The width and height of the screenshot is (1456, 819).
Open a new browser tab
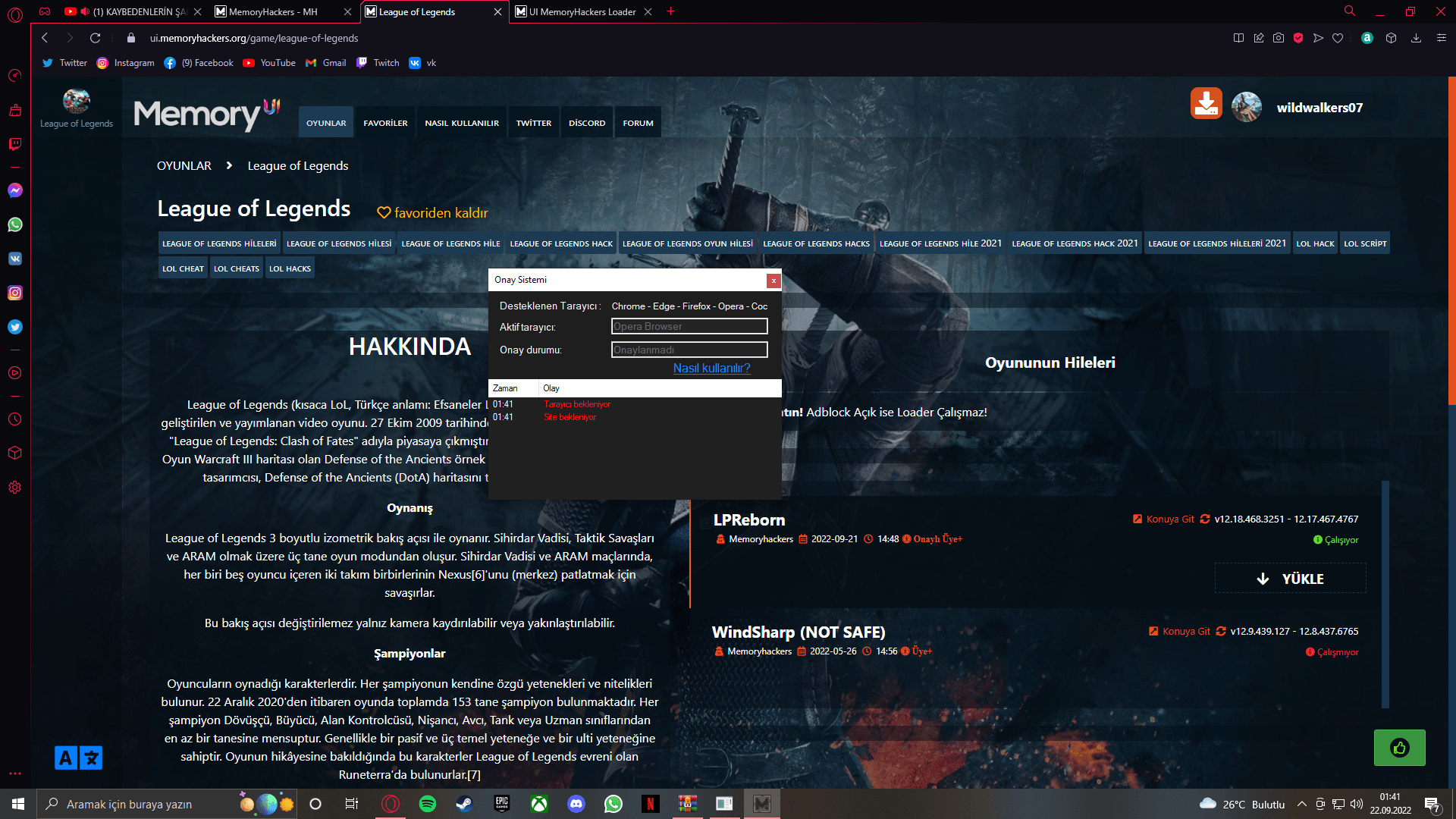coord(670,11)
